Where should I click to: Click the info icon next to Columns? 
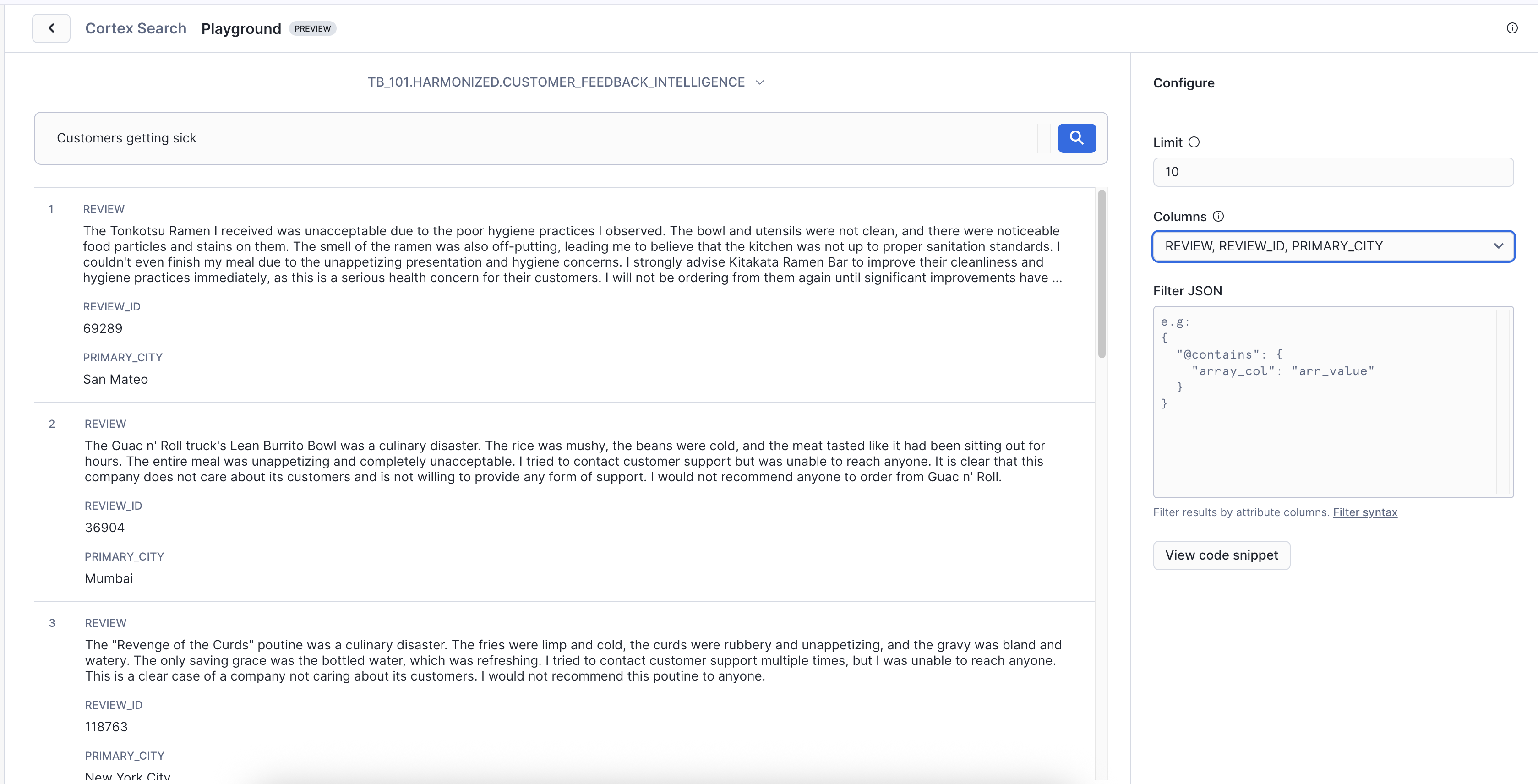[1218, 216]
